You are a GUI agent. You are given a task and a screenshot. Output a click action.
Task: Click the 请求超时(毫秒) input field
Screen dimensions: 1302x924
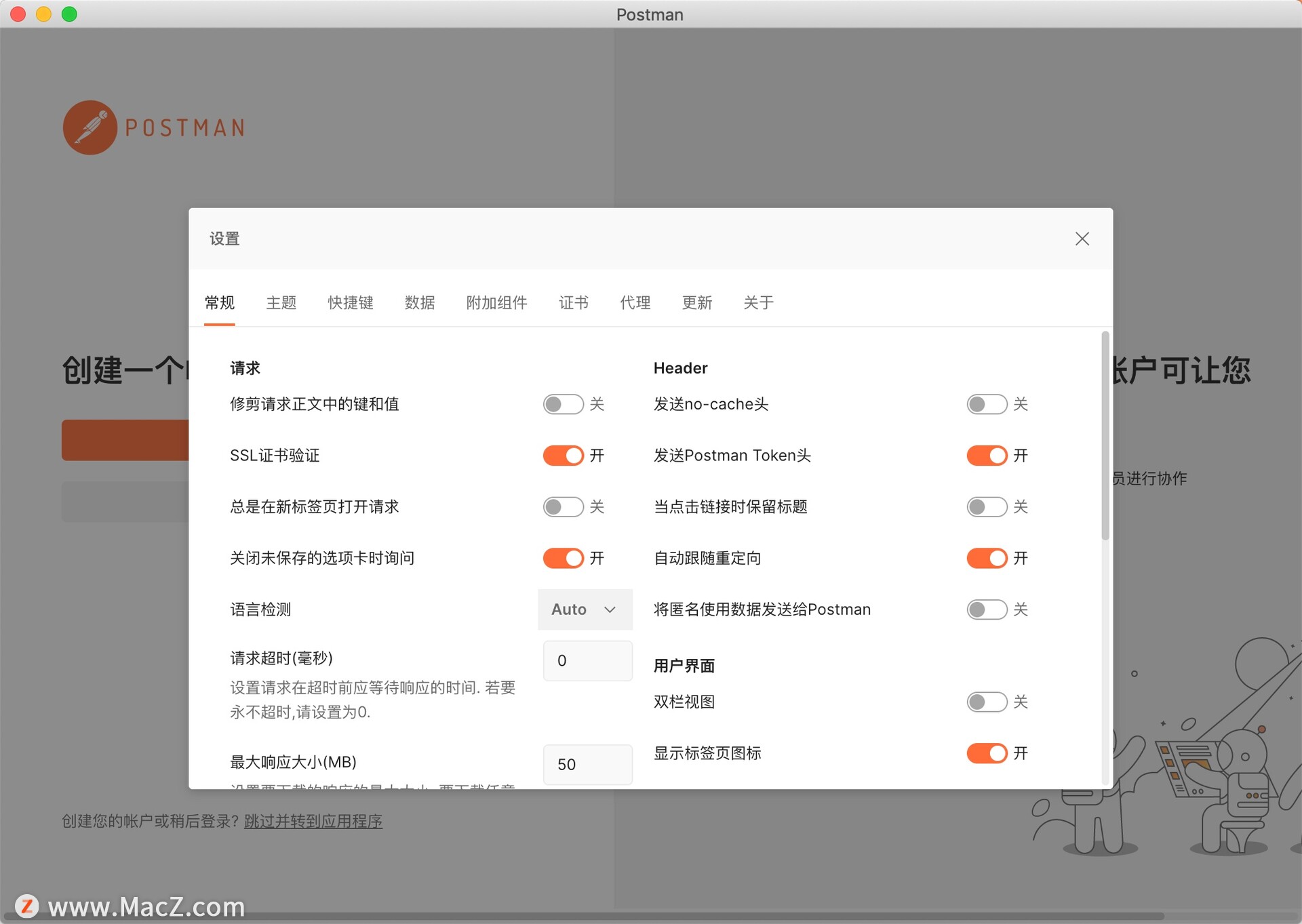coord(587,660)
